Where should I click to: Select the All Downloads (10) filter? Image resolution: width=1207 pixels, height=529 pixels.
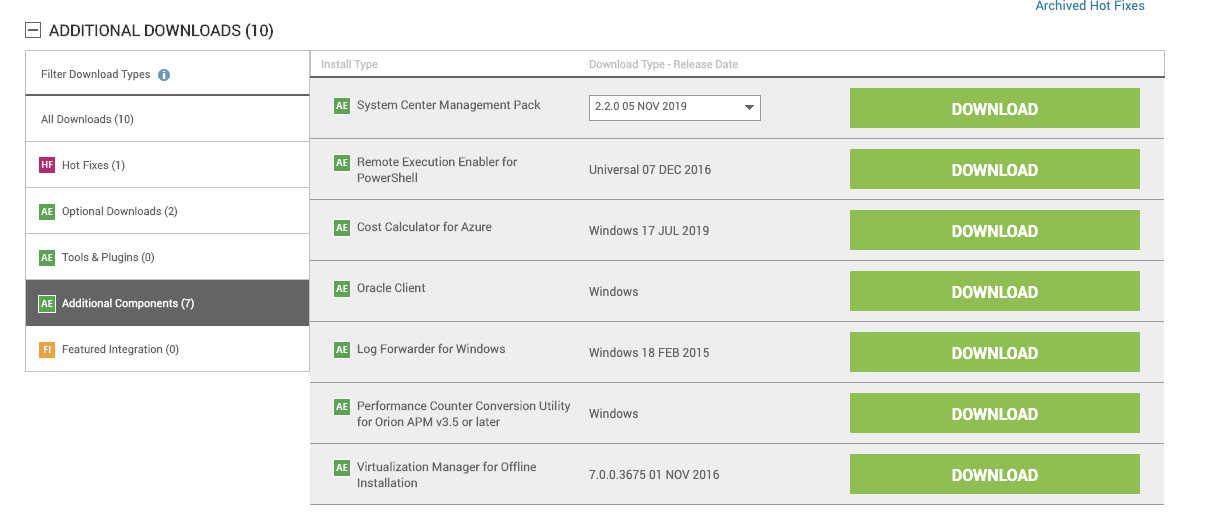87,119
